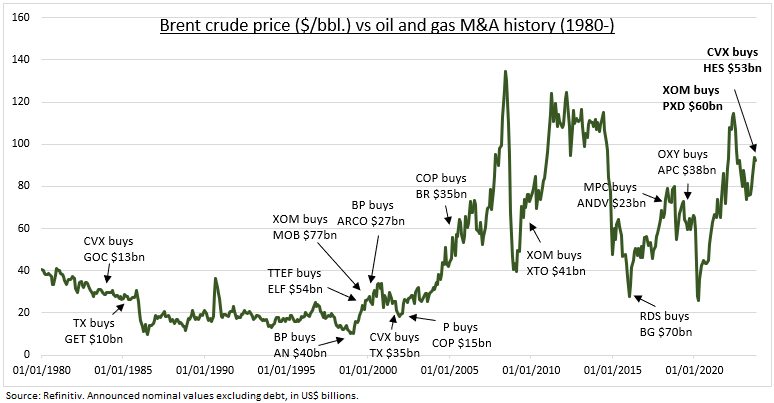774x403 pixels.
Task: Click the chart title about Brent crude price
Action: [387, 25]
